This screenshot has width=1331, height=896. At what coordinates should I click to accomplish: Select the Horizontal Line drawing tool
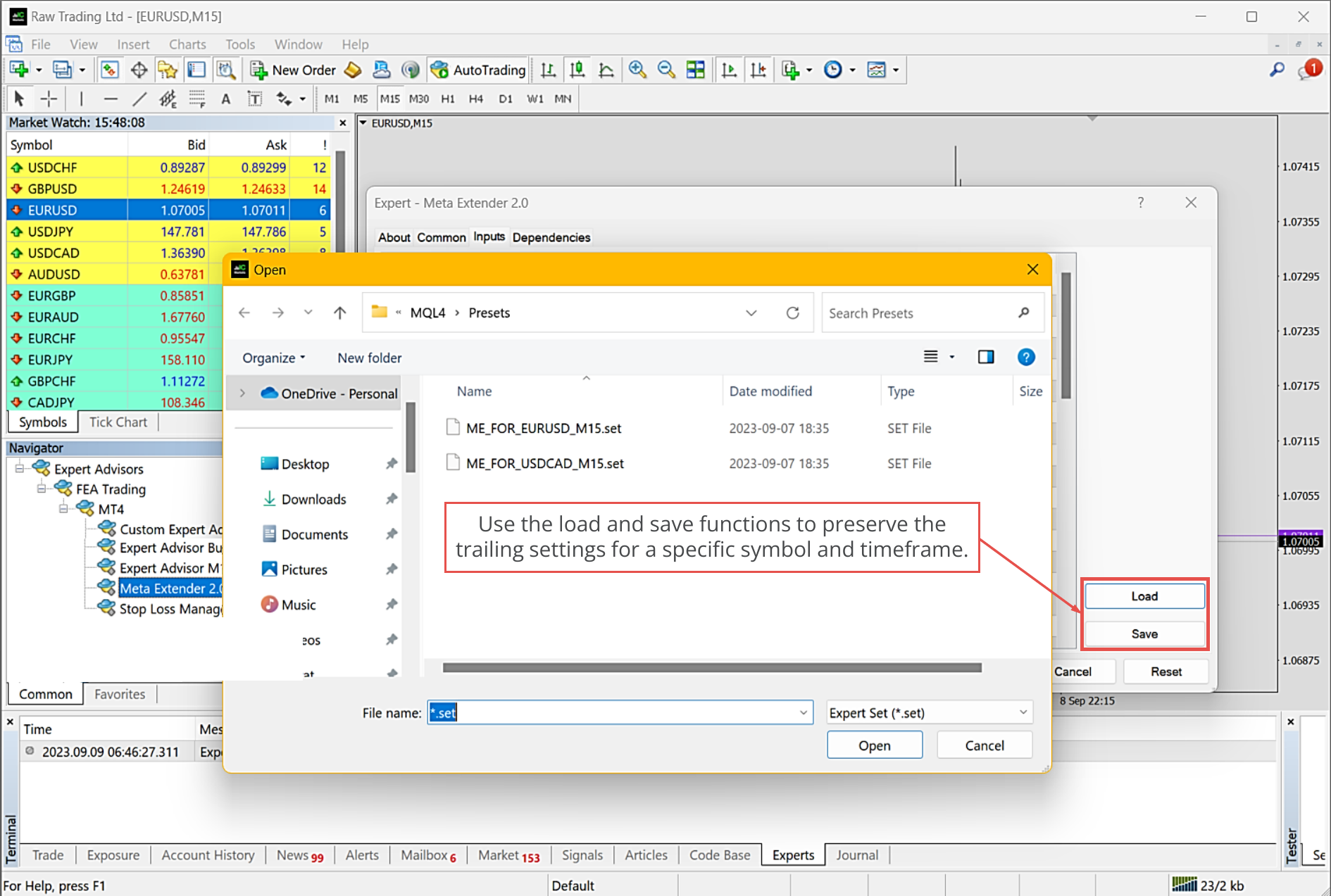point(111,99)
